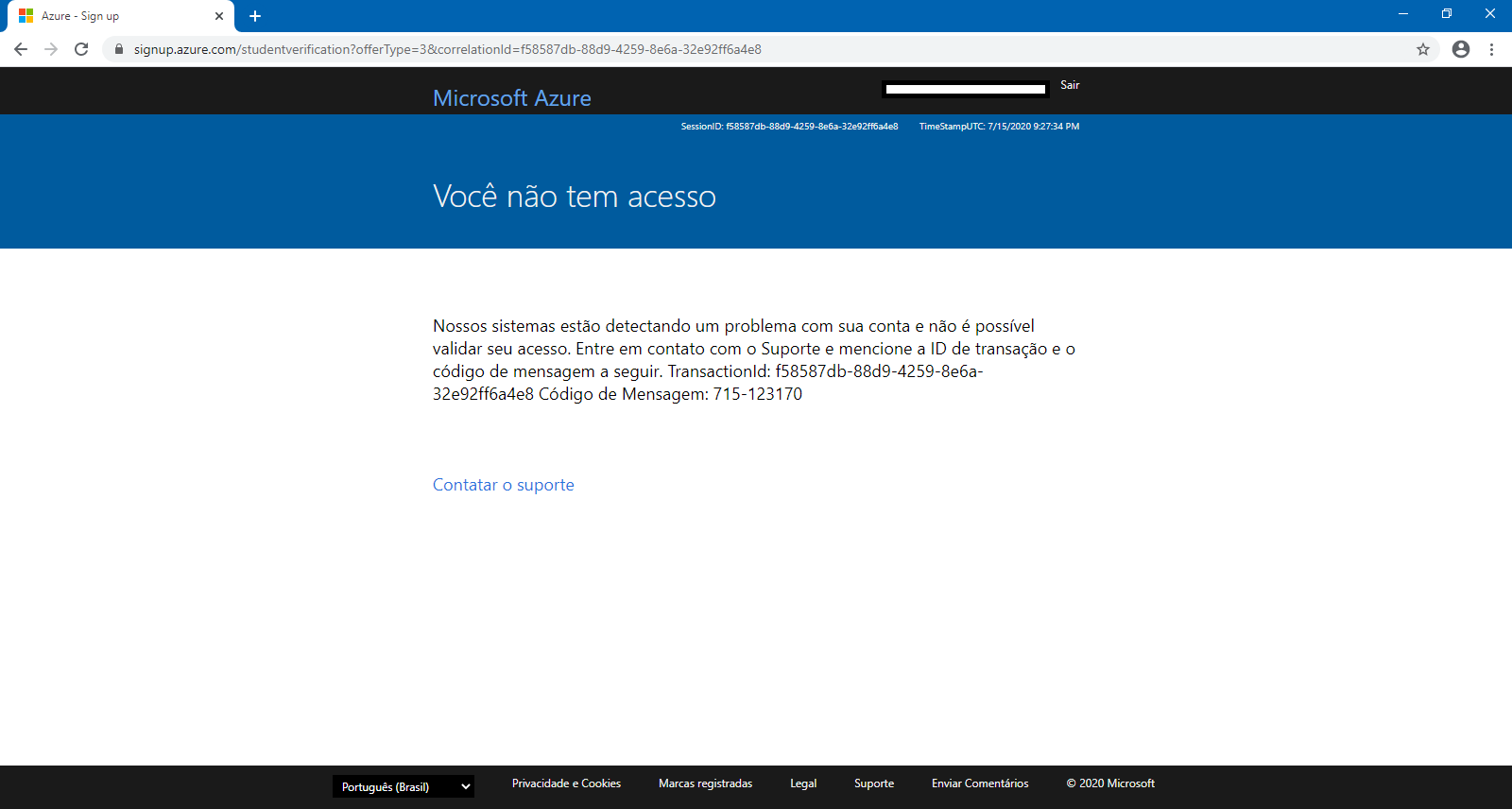The height and width of the screenshot is (809, 1512).
Task: Minimize the Chrome window
Action: click(x=1403, y=14)
